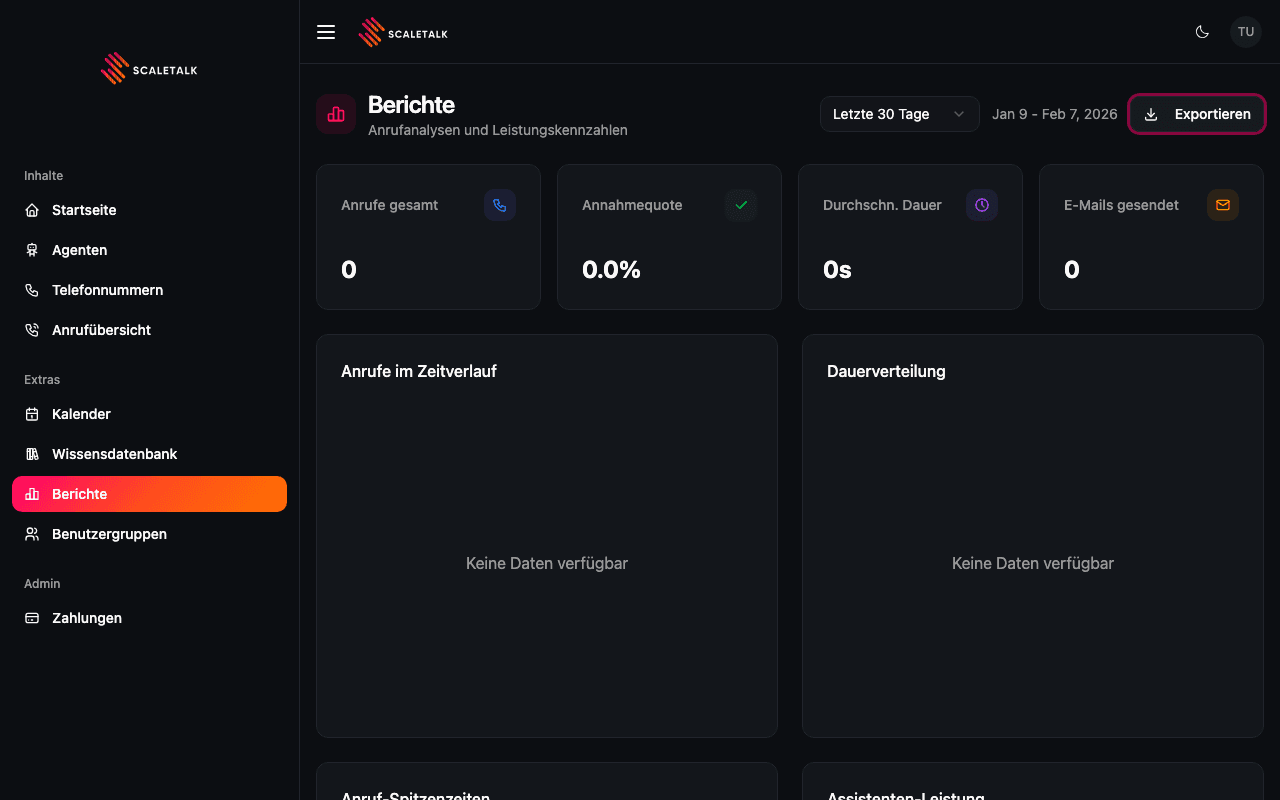Open the TU user avatar menu
This screenshot has height=800, width=1280.
pos(1246,32)
